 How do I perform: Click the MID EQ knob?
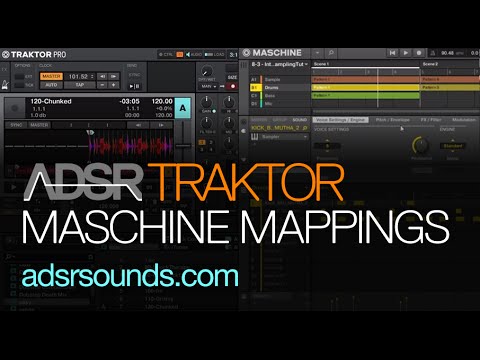(x=229, y=123)
